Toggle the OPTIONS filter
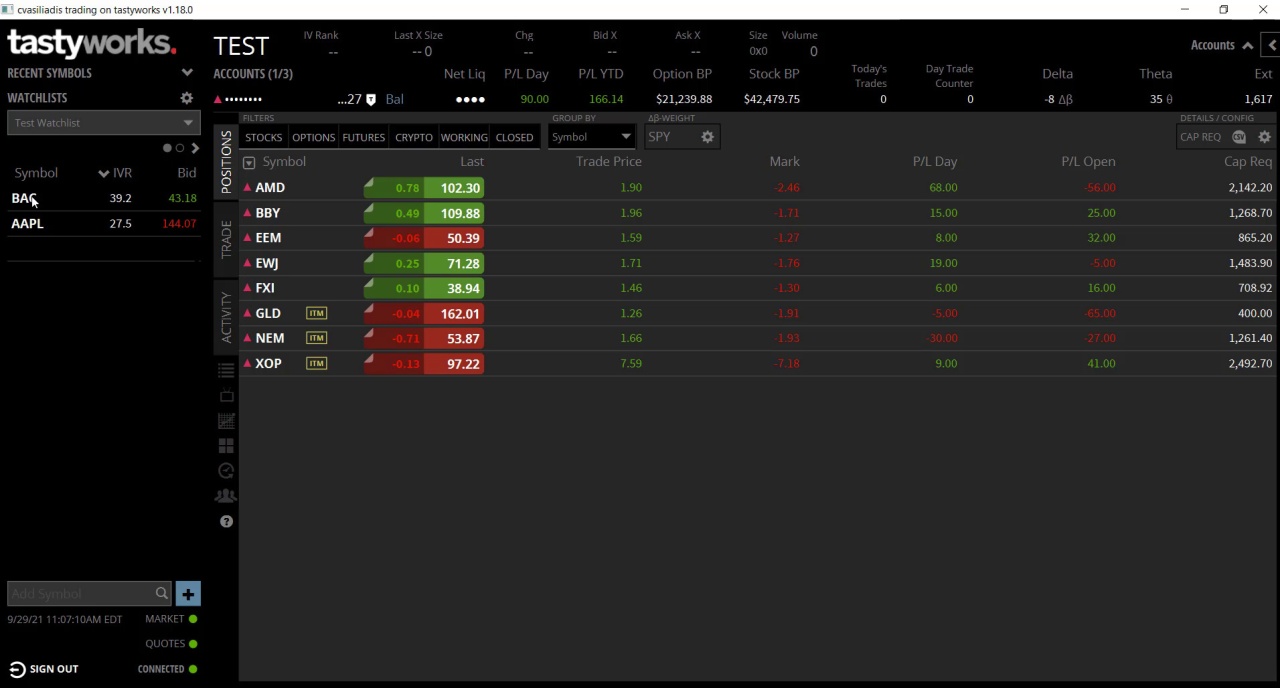This screenshot has height=688, width=1280. 313,137
